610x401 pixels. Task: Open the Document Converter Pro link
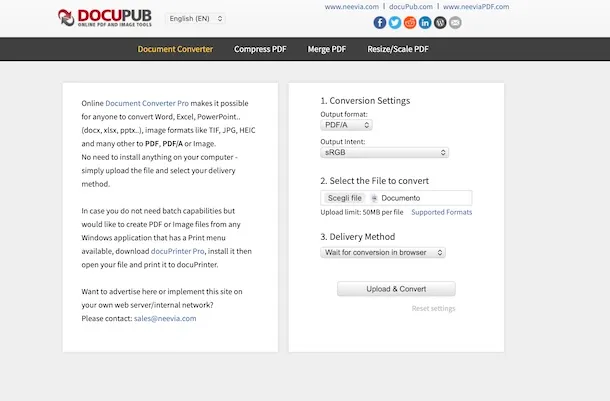[147, 103]
